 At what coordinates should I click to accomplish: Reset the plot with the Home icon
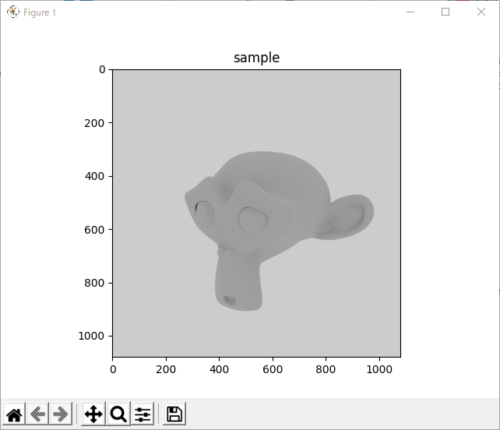(x=14, y=414)
